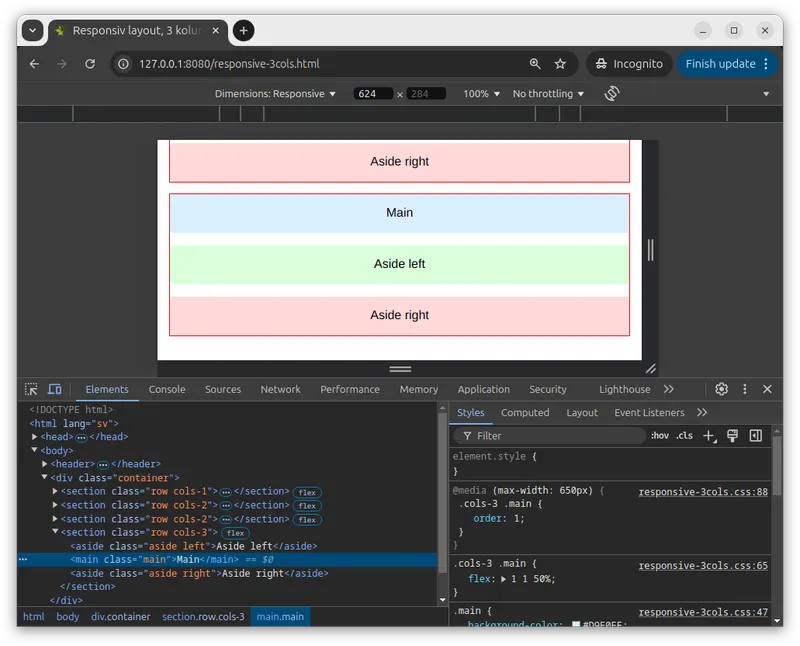Open the Dimensions: Responsive dropdown
This screenshot has width=800, height=646.
[x=276, y=94]
